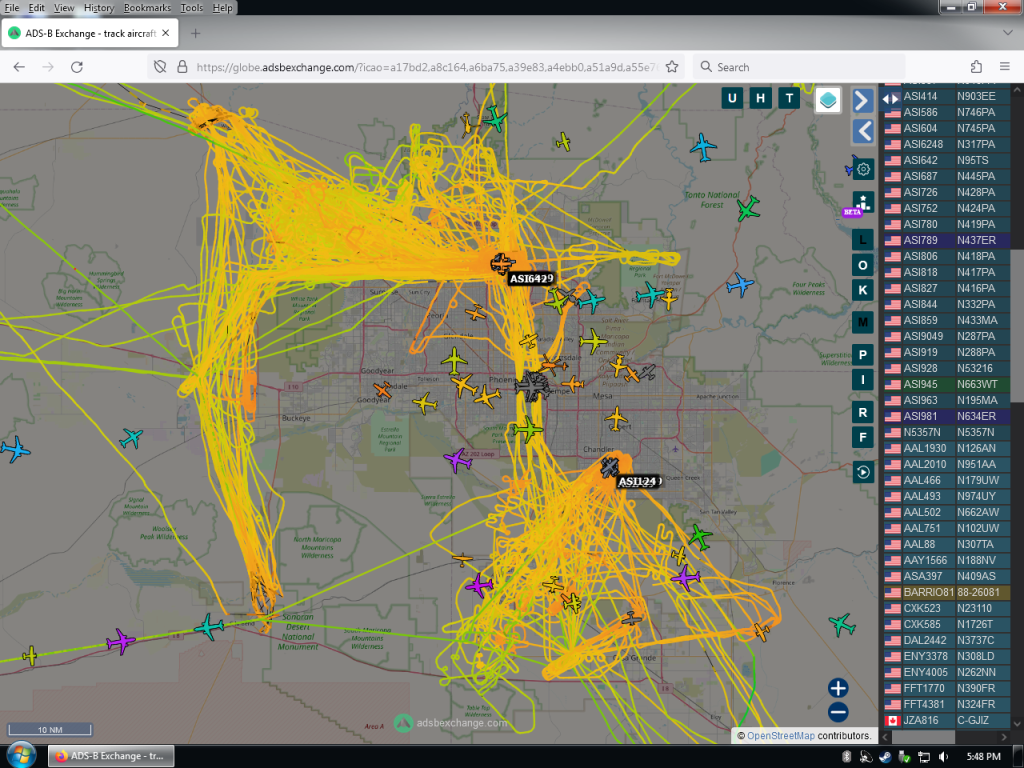Image resolution: width=1024 pixels, height=768 pixels.
Task: Click the Bluetooth tray icon
Action: tap(846, 756)
